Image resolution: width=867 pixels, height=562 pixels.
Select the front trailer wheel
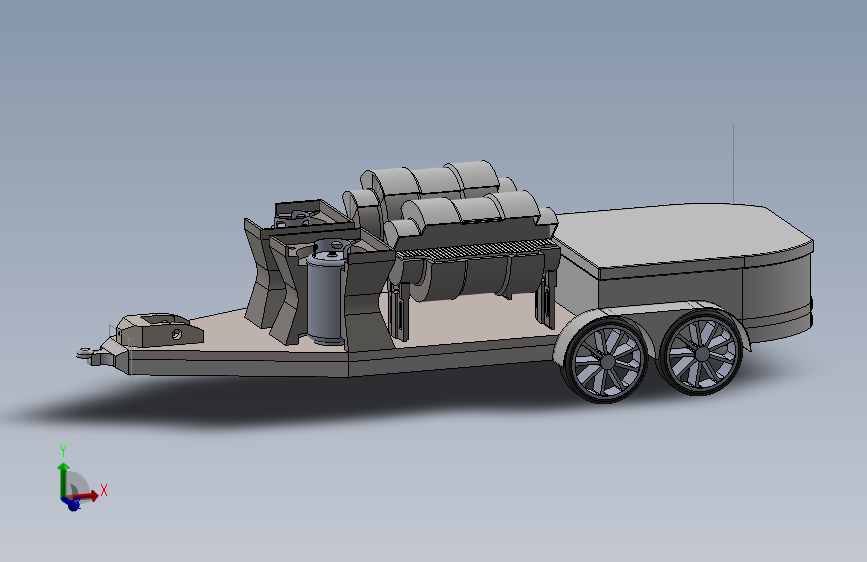click(607, 360)
